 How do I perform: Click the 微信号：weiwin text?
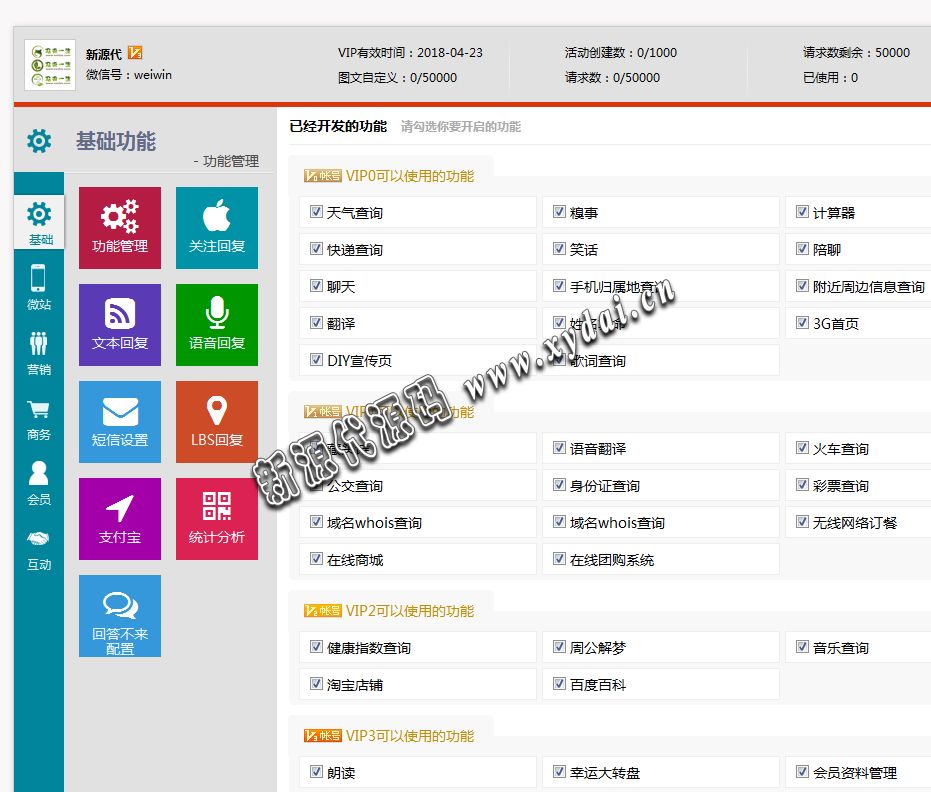[129, 75]
